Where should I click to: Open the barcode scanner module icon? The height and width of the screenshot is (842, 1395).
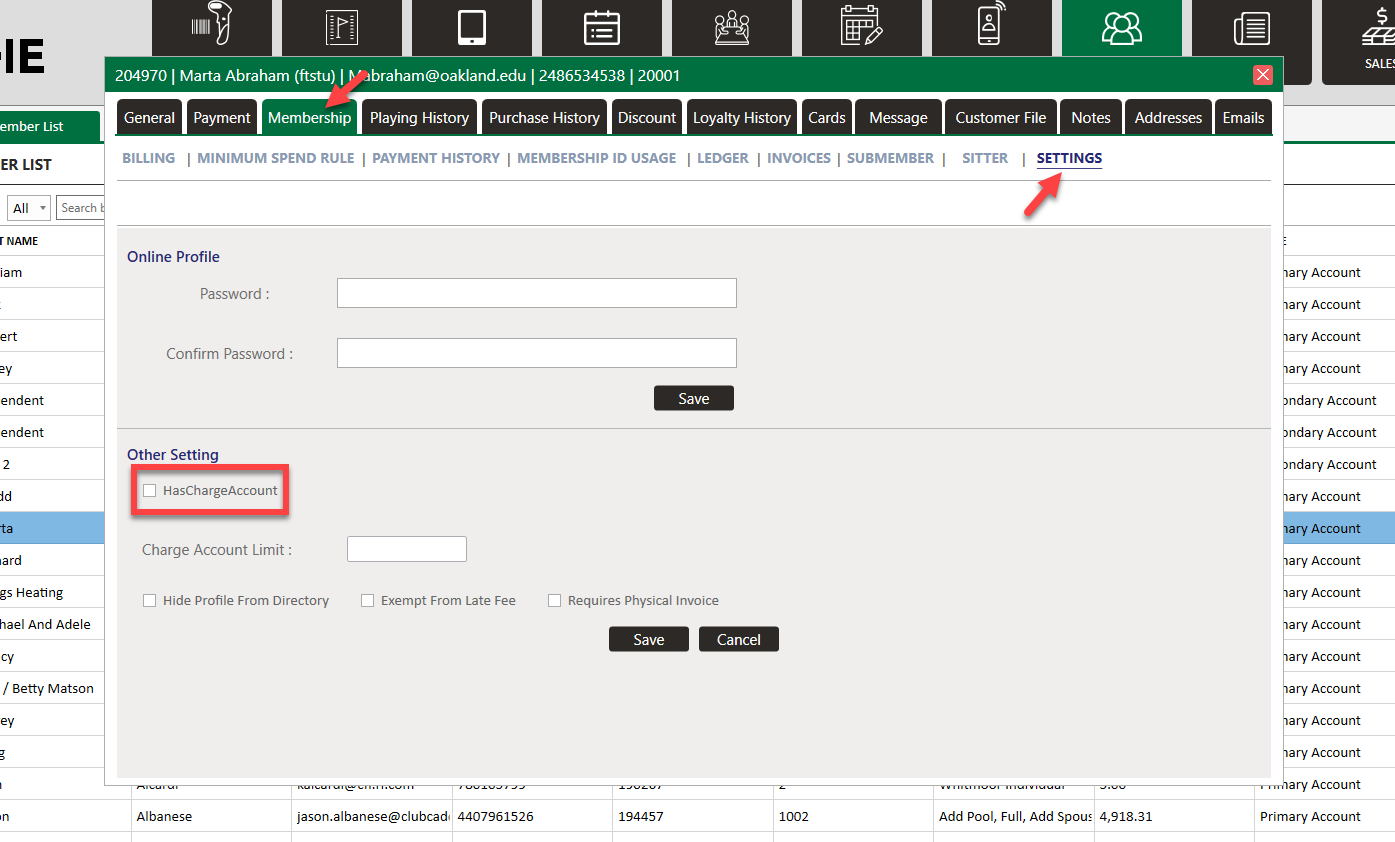211,28
